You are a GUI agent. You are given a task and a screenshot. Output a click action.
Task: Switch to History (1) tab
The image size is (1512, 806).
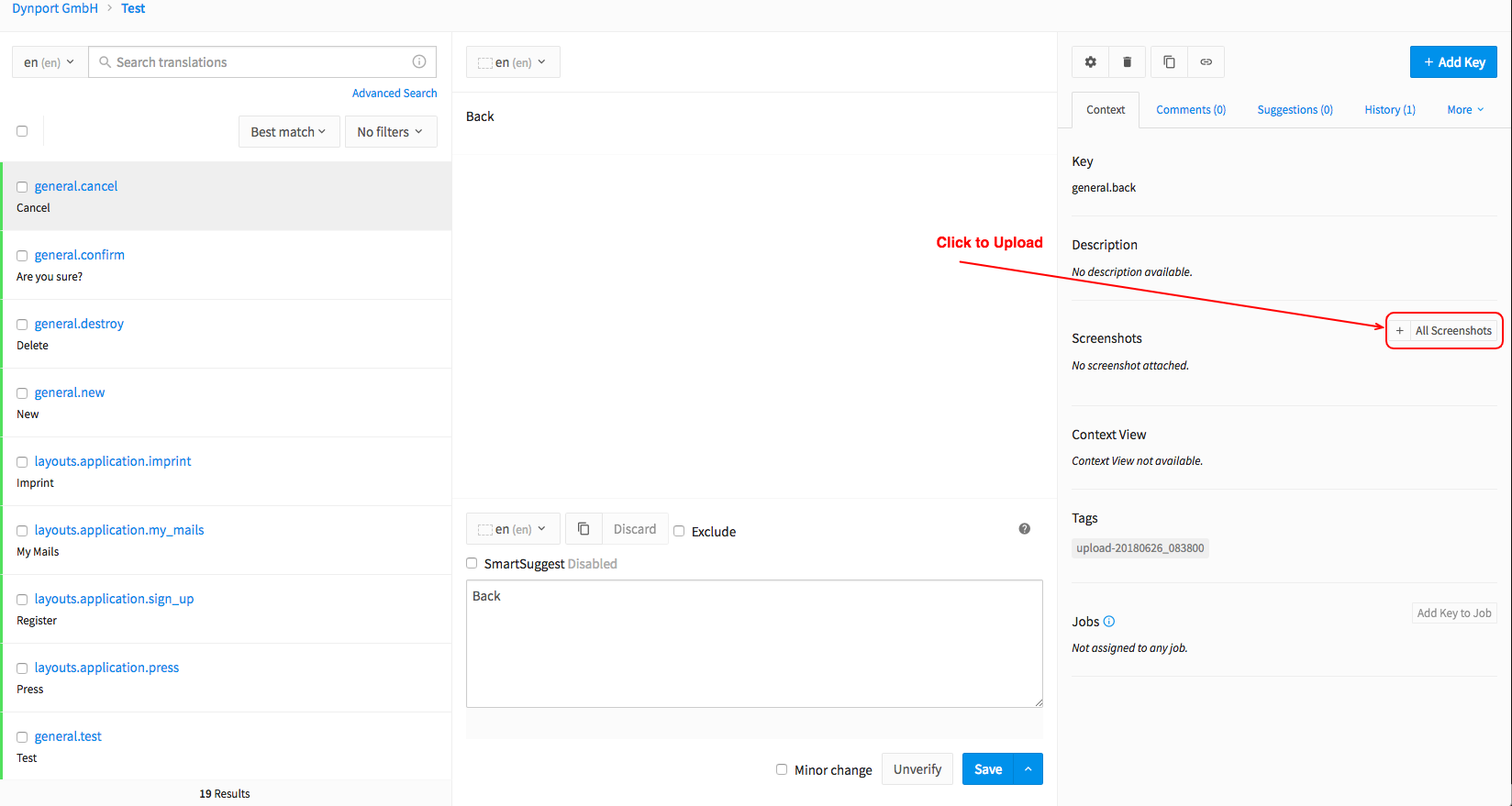[x=1389, y=110]
